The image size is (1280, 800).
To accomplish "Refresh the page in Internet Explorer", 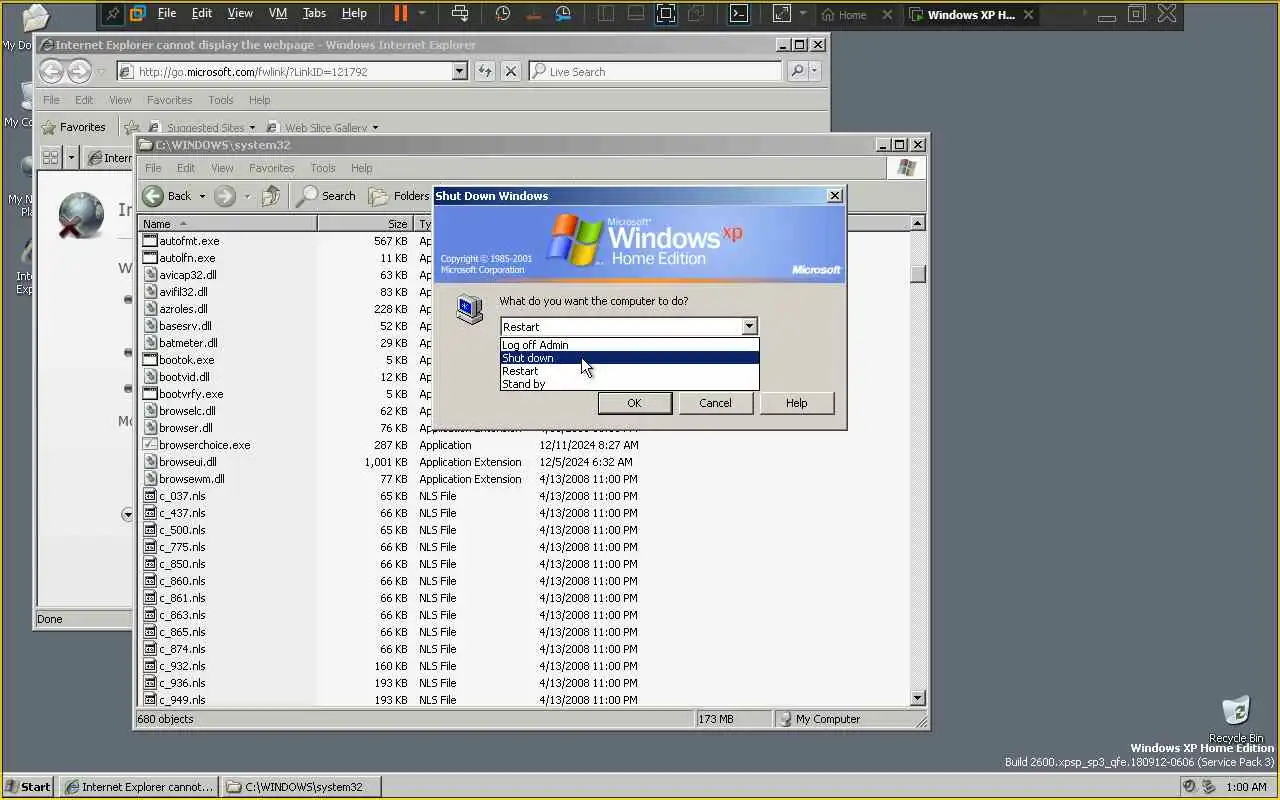I will click(x=485, y=72).
